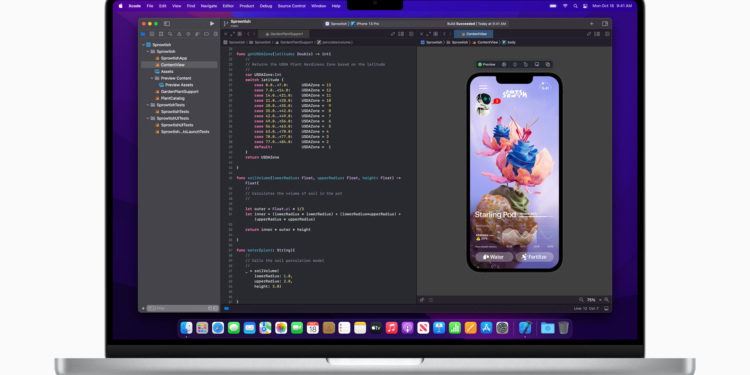Click percolate(volume:) breadcrumb in jump bar
Viewport: 750px width, 375px height.
click(334, 42)
